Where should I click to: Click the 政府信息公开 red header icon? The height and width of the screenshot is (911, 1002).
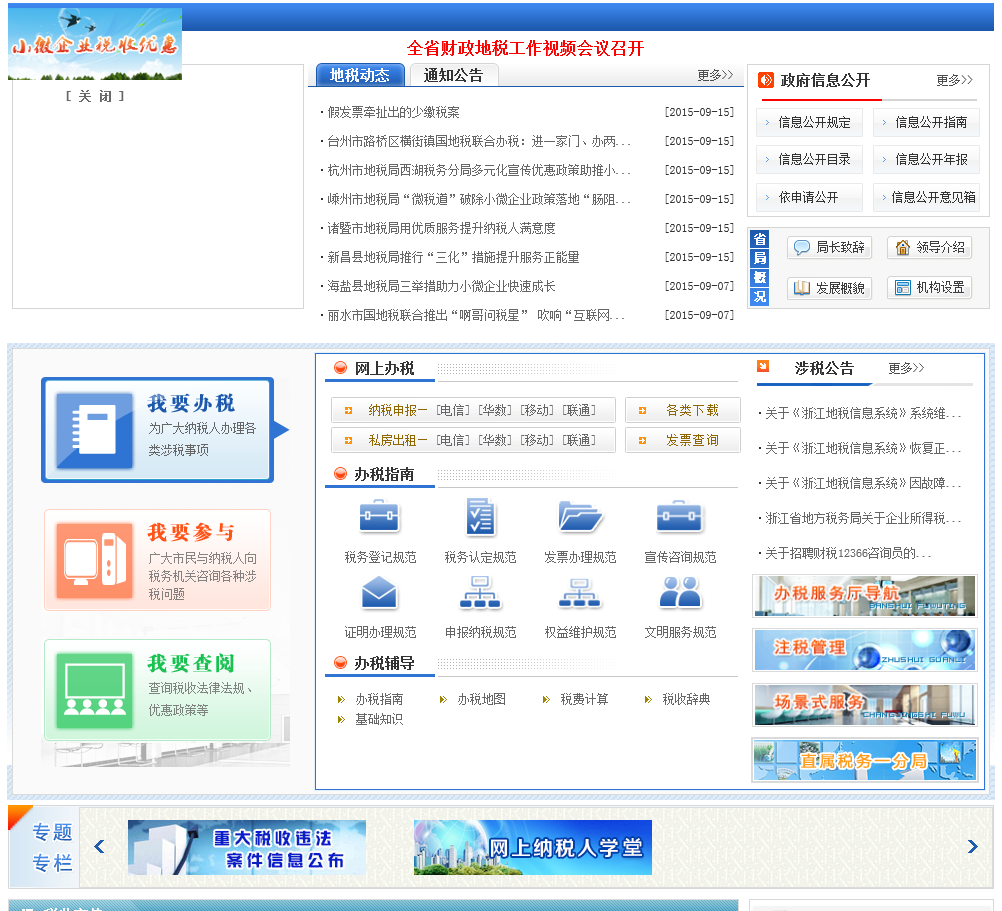point(766,80)
